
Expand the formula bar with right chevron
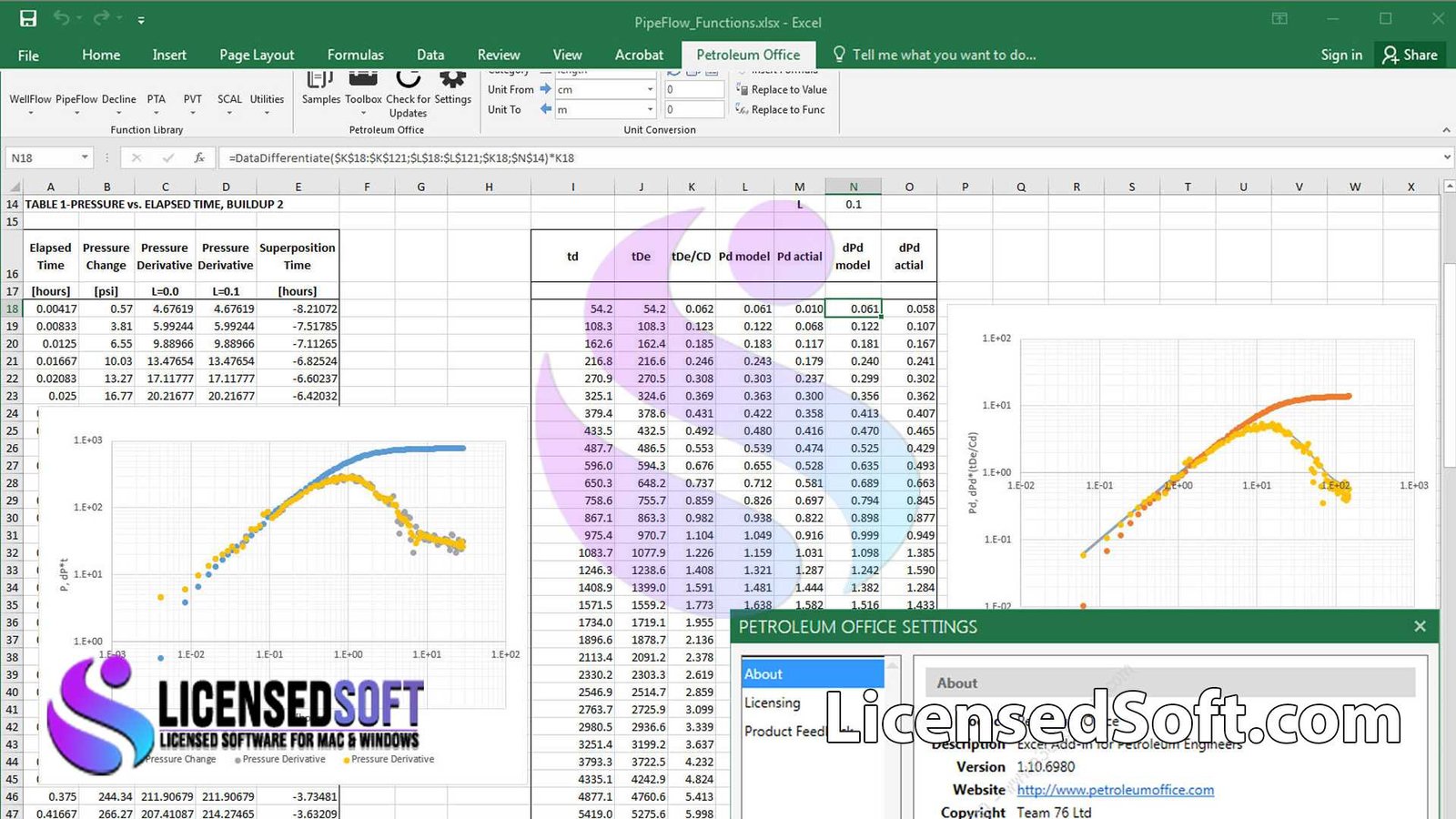click(x=1447, y=157)
